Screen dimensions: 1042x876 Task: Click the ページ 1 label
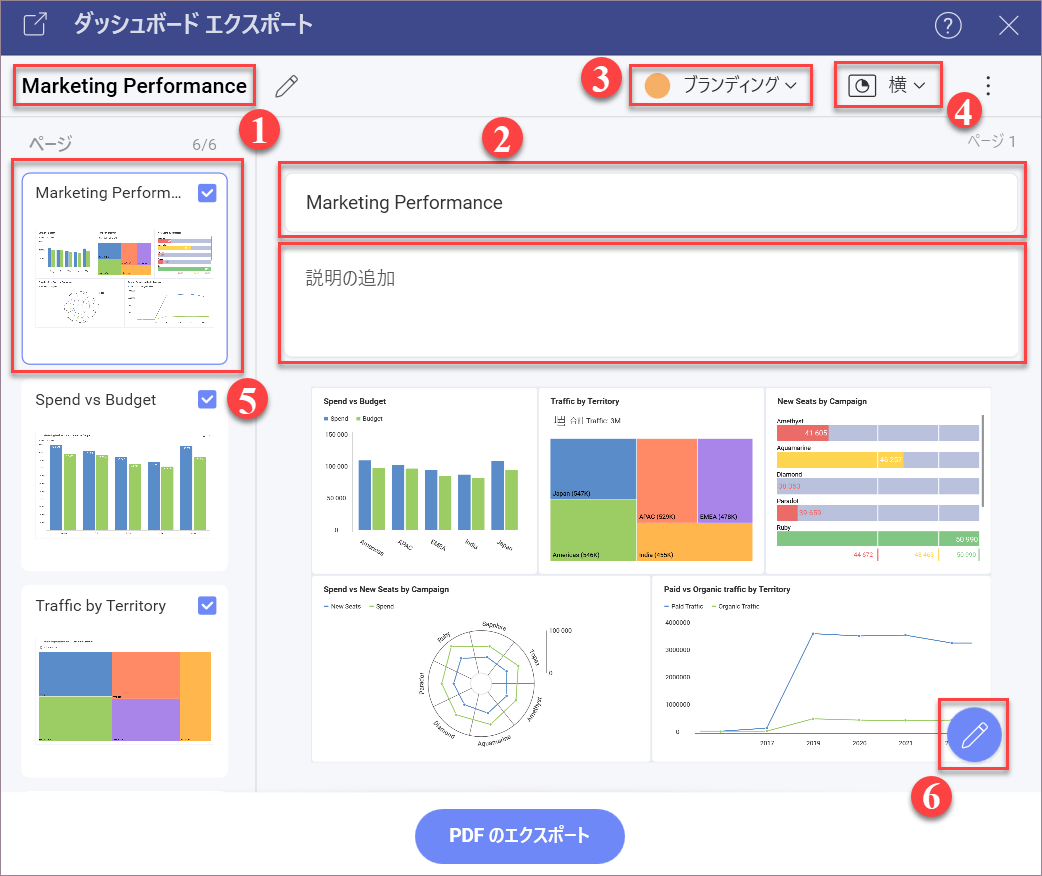[991, 141]
